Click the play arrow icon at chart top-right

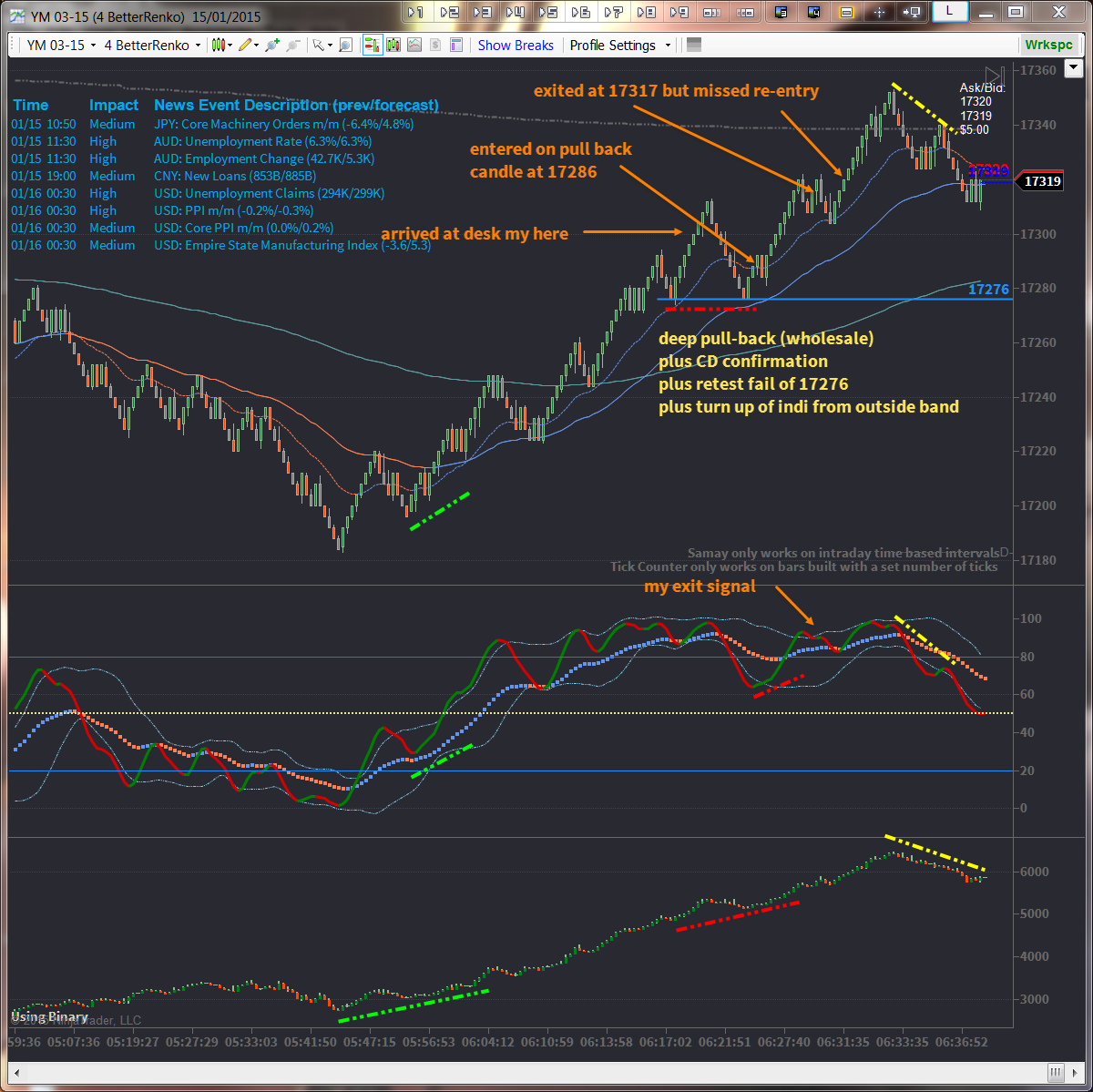pos(995,76)
